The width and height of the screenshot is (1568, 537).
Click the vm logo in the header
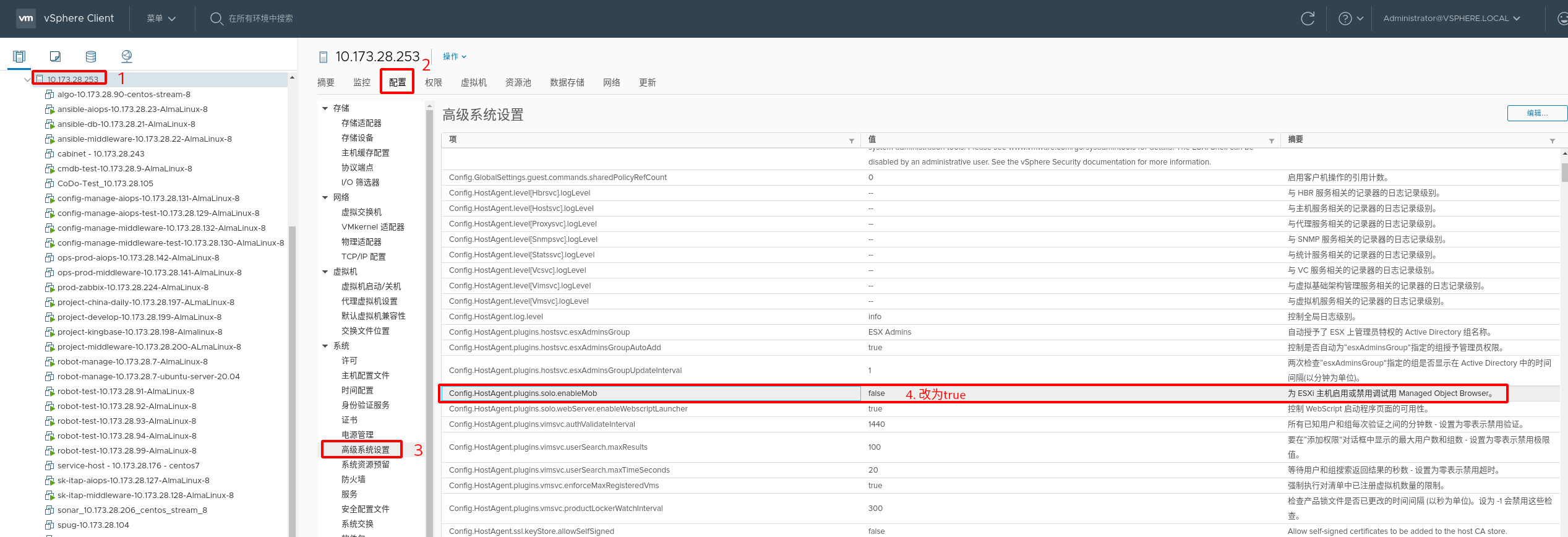[26, 19]
